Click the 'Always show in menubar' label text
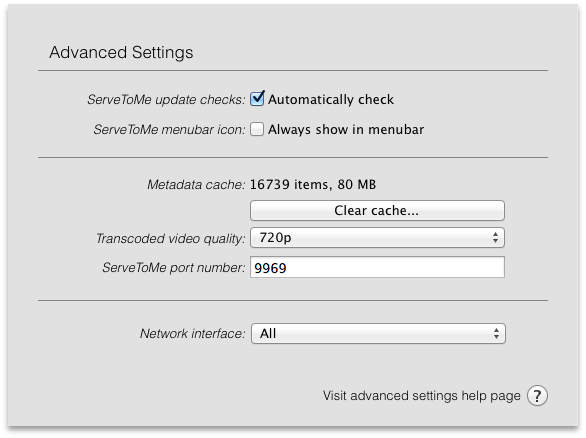 (x=346, y=129)
